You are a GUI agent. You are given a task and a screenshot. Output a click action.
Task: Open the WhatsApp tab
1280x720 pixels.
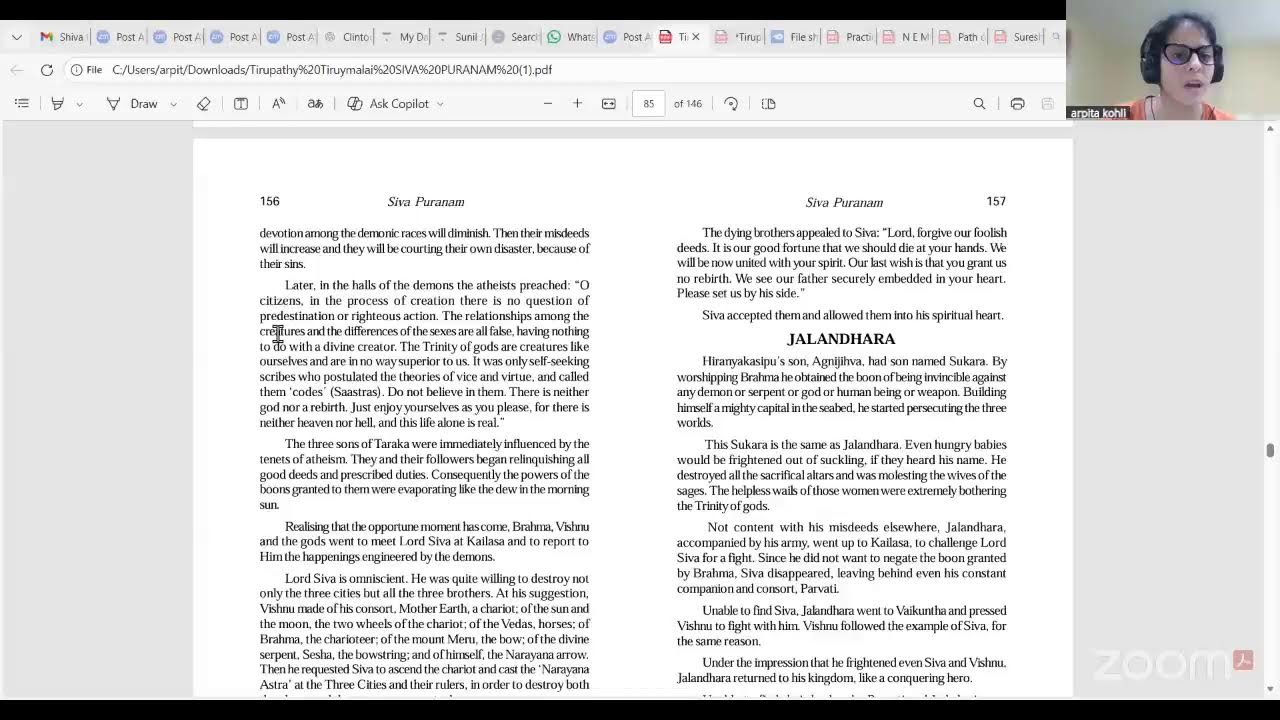[x=572, y=37]
